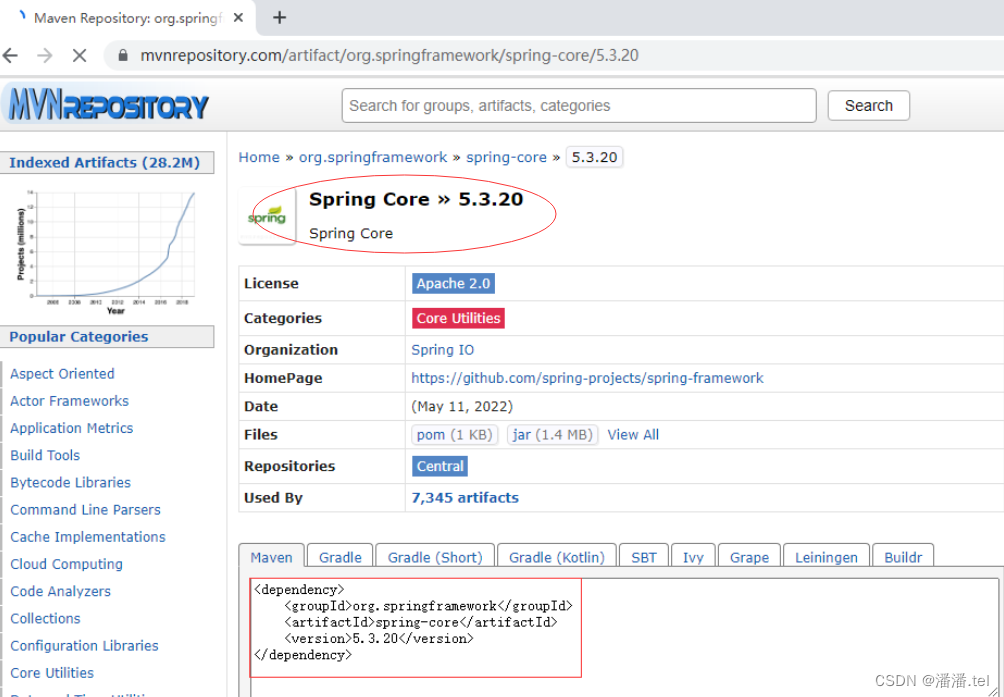Click the padlock site info icon
This screenshot has height=697, width=1004.
[124, 56]
